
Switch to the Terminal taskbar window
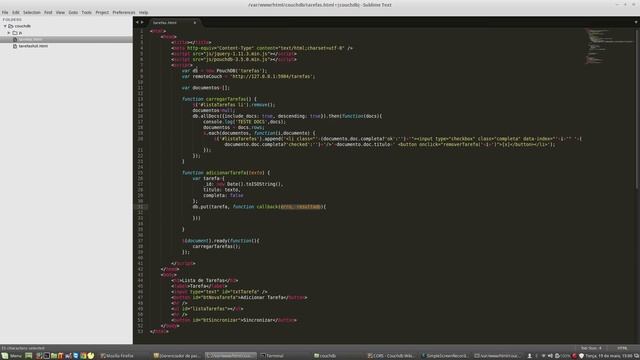click(273, 356)
